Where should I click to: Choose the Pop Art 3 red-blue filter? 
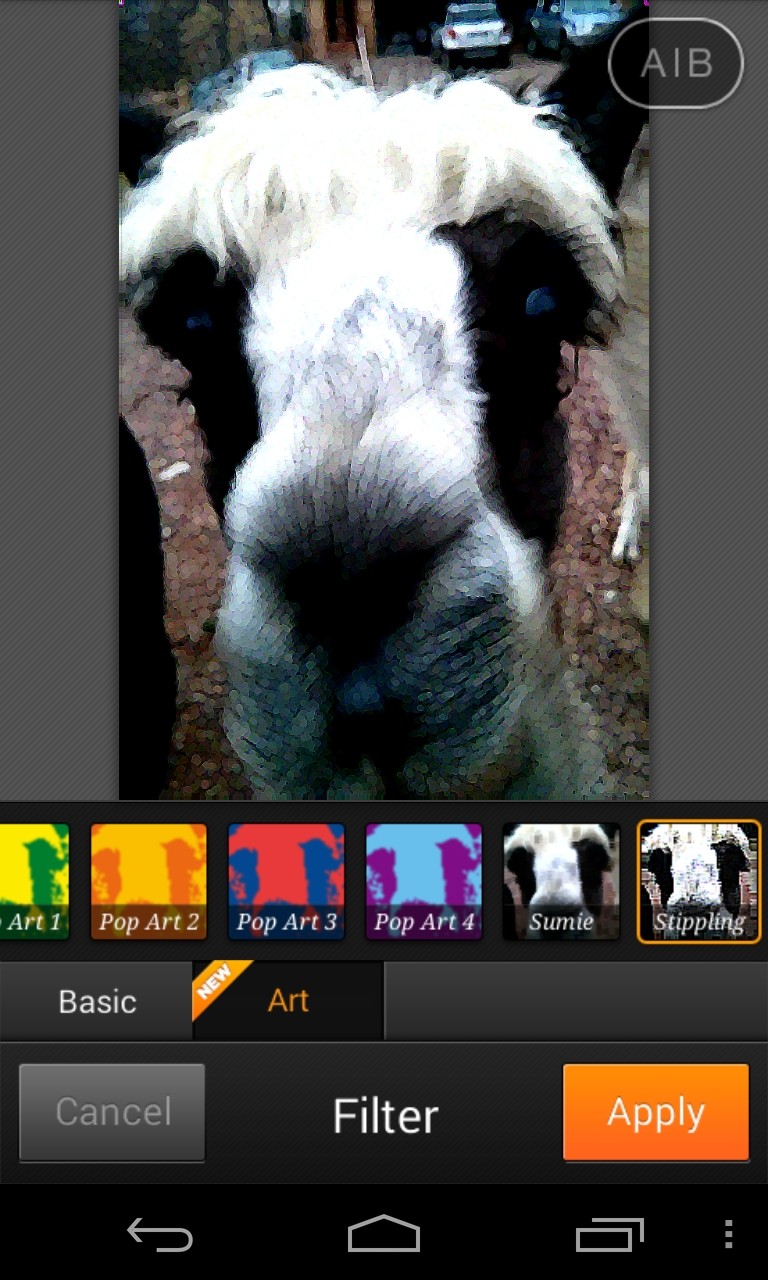[x=286, y=881]
